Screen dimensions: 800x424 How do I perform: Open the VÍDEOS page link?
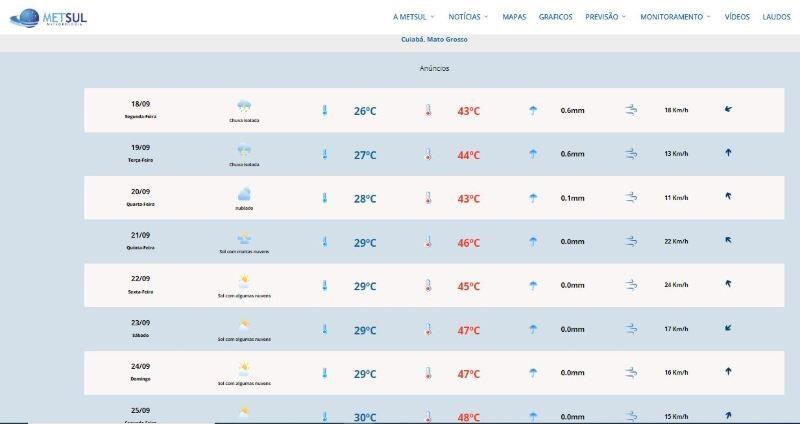pyautogui.click(x=737, y=17)
